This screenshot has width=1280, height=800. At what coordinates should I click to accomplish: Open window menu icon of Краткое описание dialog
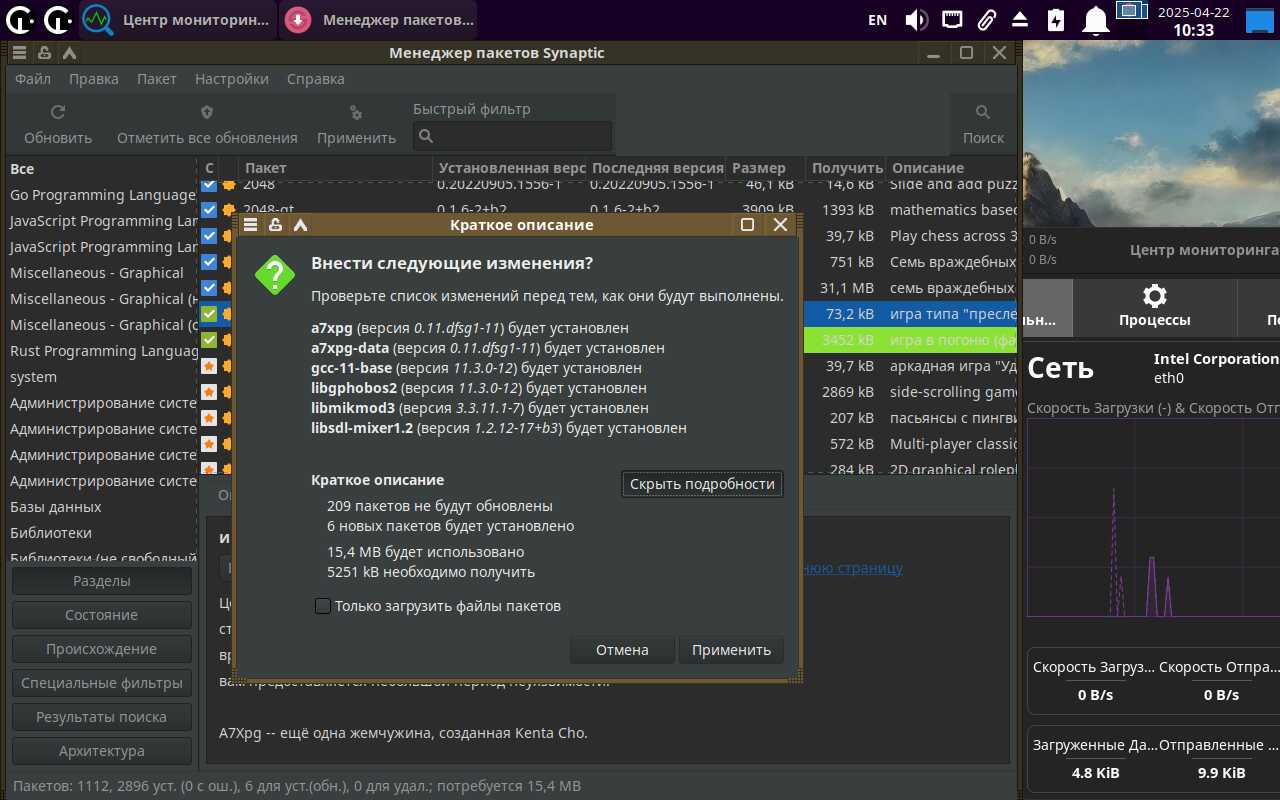[251, 225]
